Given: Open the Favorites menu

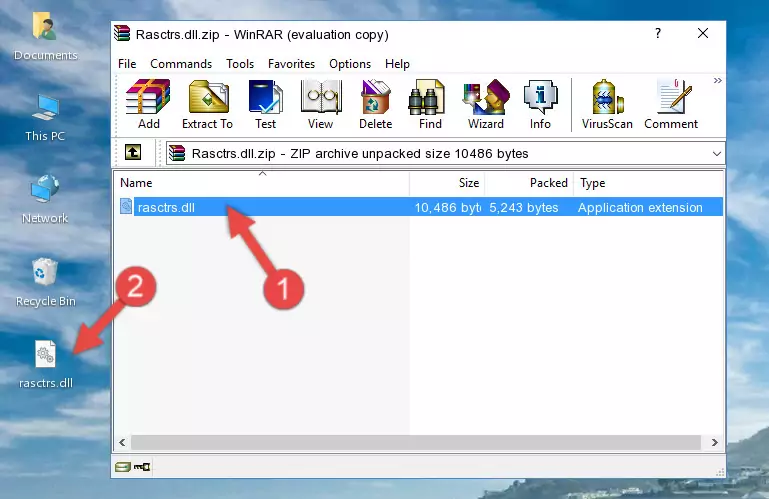Looking at the screenshot, I should [x=291, y=64].
